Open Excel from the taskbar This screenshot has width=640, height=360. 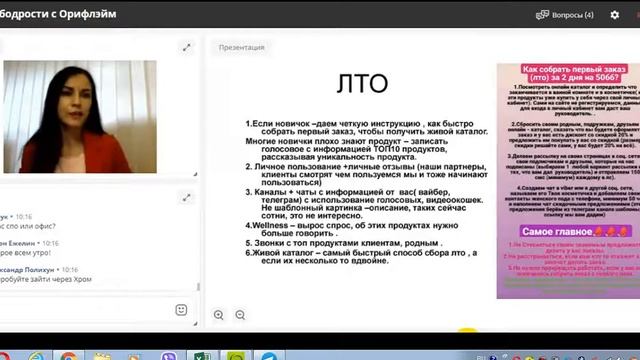click(202, 356)
